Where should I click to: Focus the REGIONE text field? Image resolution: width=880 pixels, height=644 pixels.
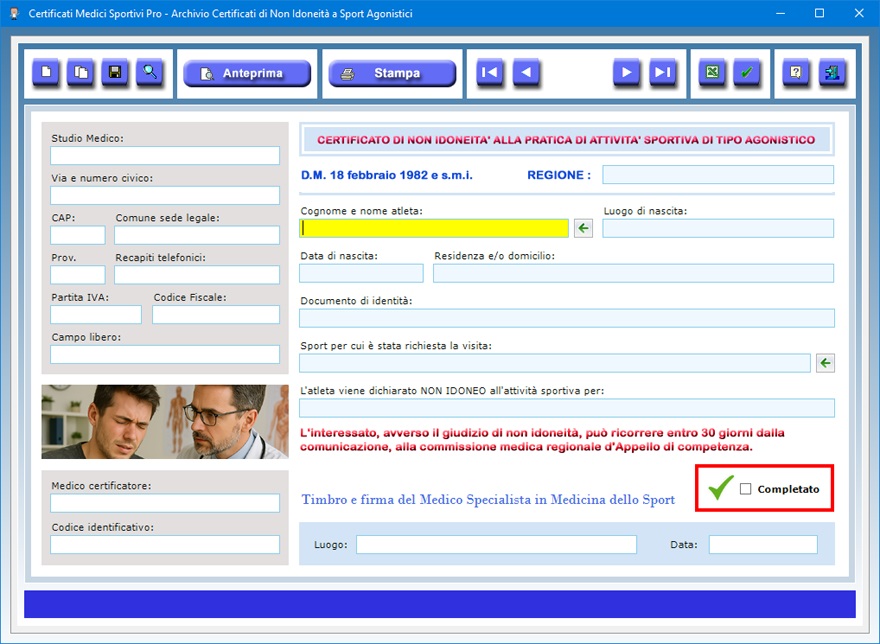717,175
